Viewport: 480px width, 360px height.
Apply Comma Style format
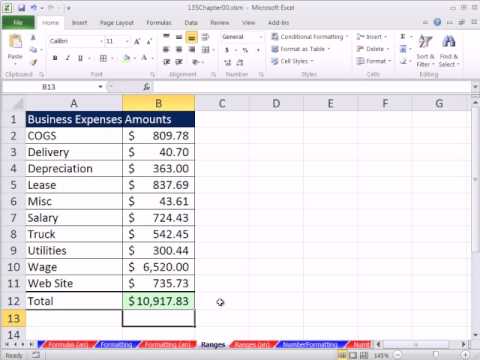click(x=258, y=50)
